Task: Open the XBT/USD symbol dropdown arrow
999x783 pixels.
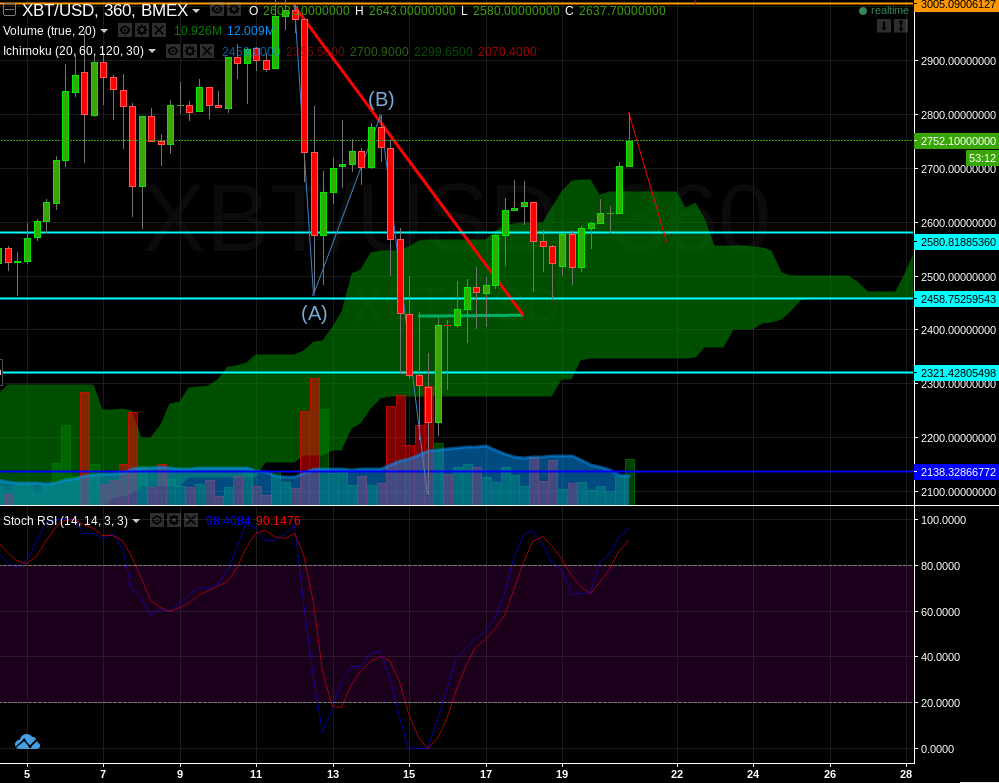Action: click(196, 11)
